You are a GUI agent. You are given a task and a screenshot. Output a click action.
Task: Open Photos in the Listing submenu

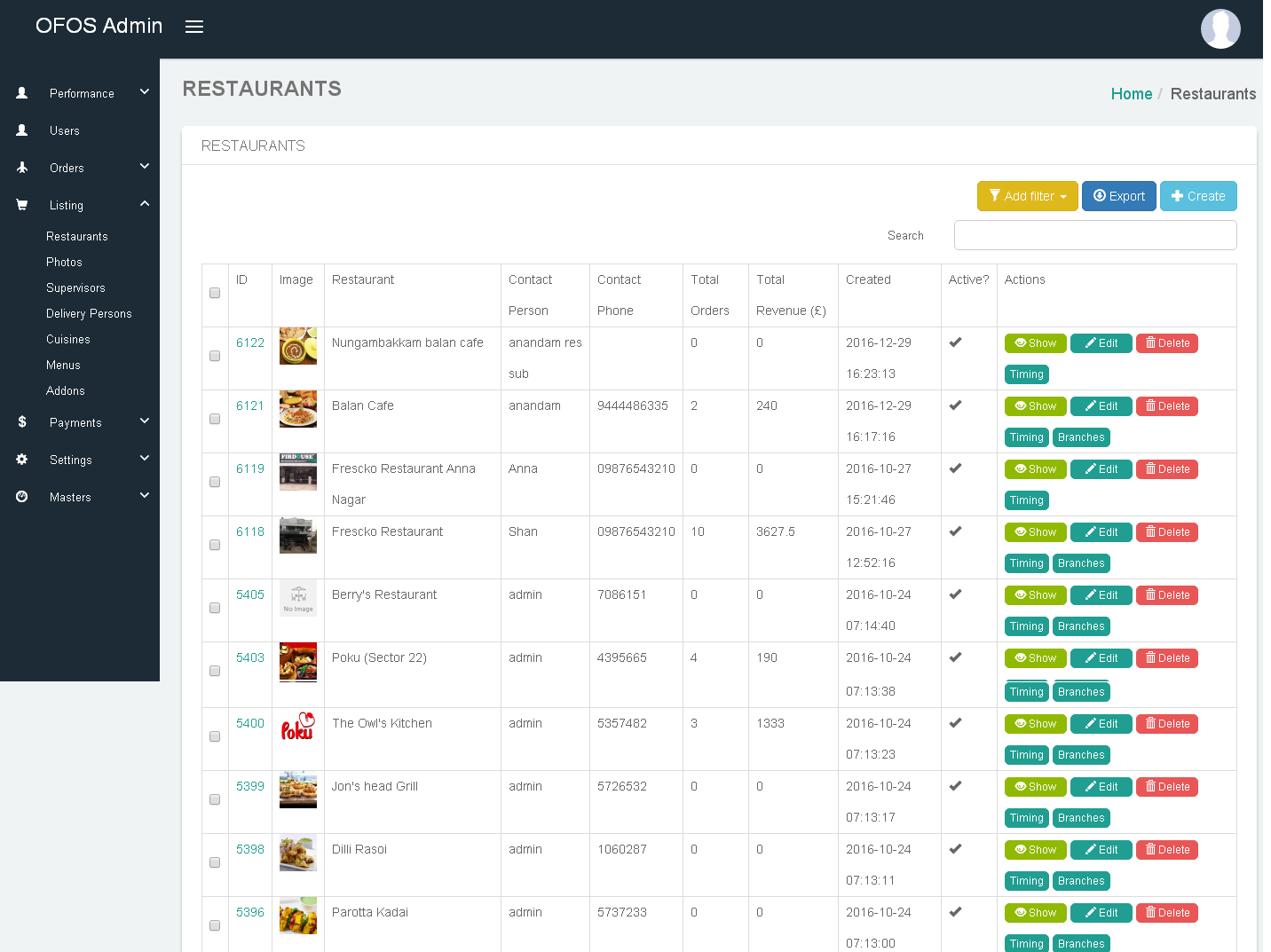(64, 263)
